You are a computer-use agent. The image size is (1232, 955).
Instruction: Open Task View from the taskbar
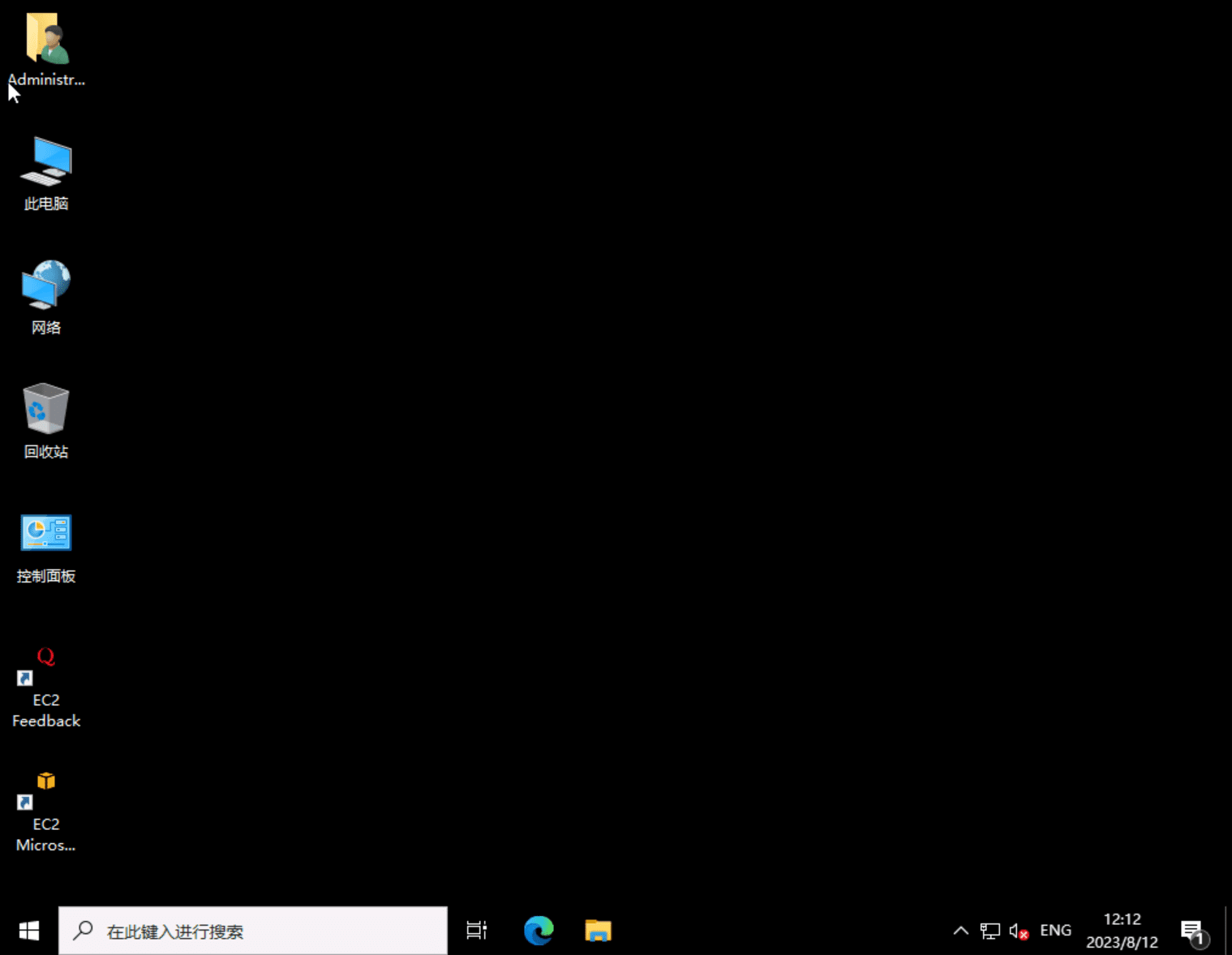tap(477, 931)
